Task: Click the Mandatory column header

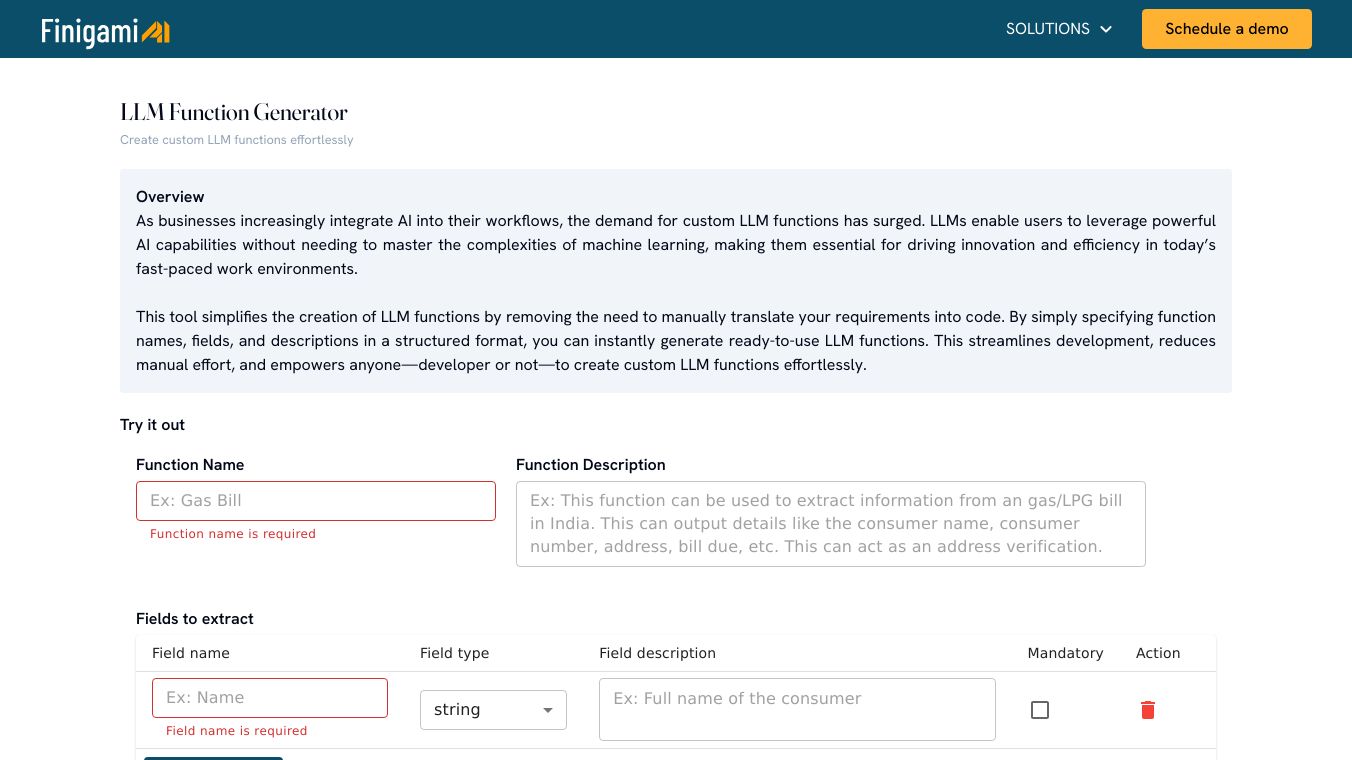Action: coord(1065,653)
